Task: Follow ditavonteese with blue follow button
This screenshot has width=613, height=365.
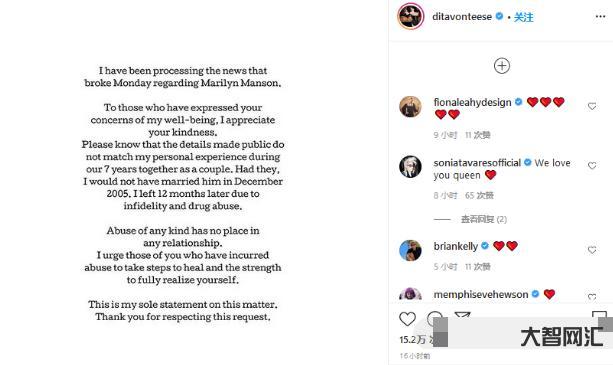Action: 523,17
